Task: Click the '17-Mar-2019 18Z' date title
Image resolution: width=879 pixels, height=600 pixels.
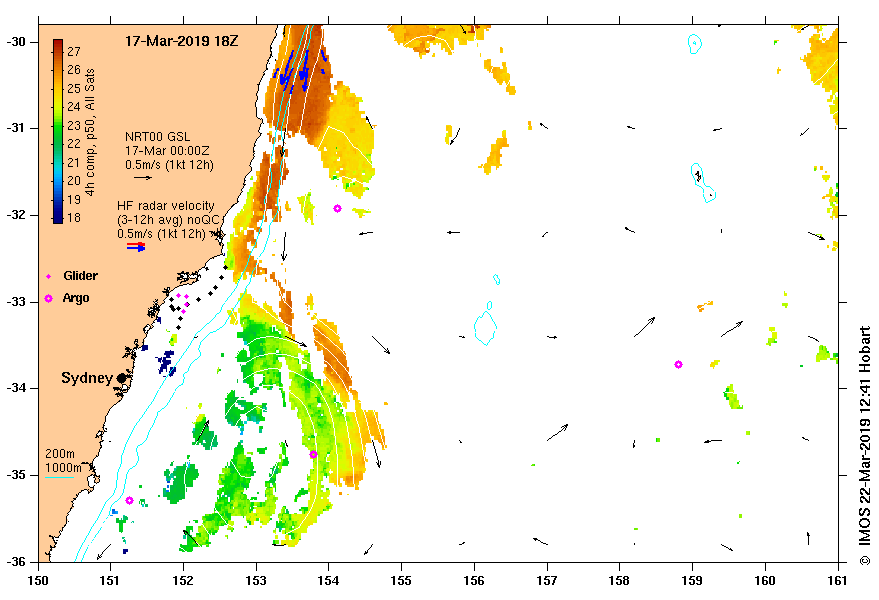Action: pyautogui.click(x=181, y=41)
